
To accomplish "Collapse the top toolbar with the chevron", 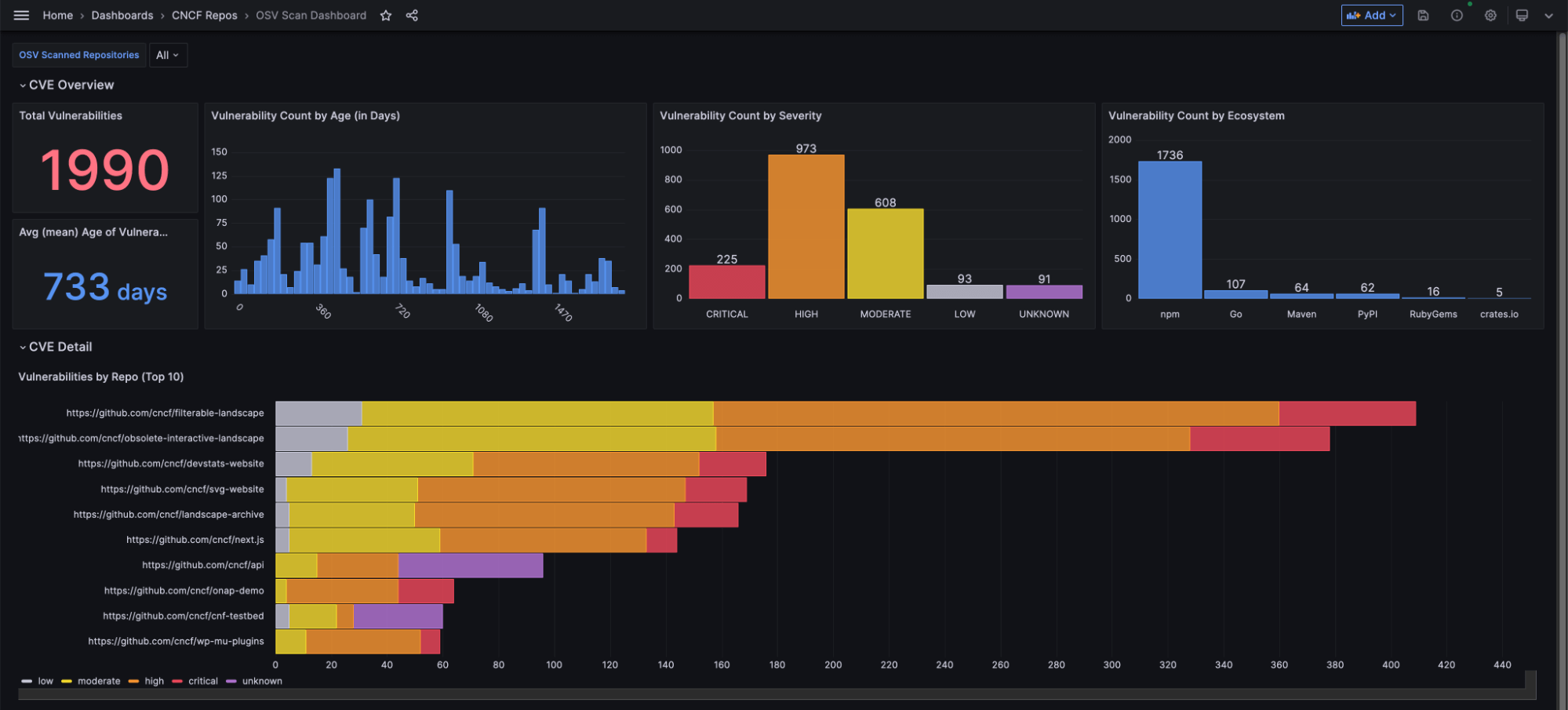I will (x=1549, y=15).
